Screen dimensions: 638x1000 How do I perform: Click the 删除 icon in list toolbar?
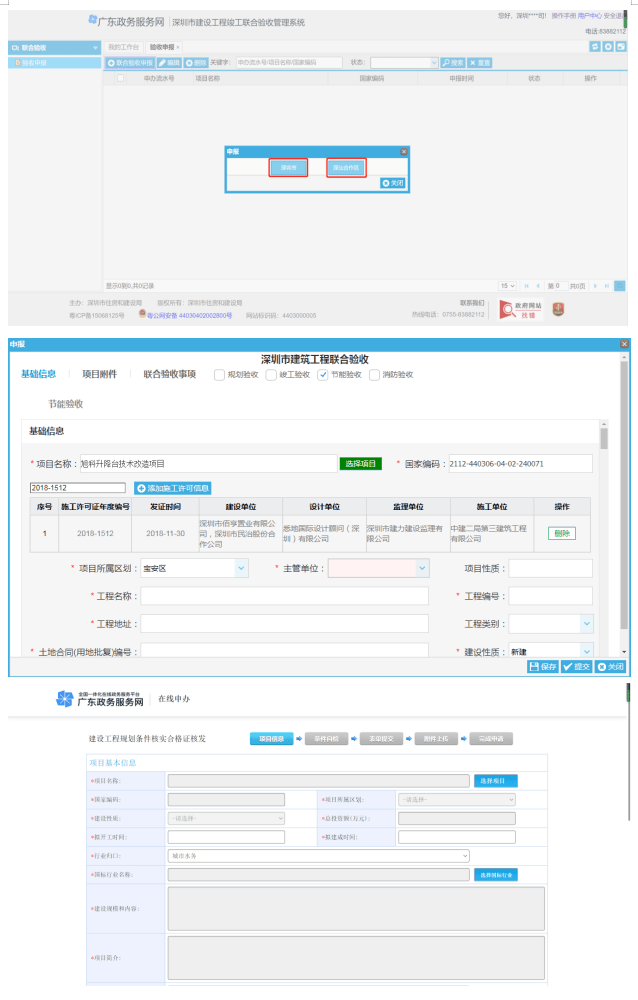[x=189, y=62]
